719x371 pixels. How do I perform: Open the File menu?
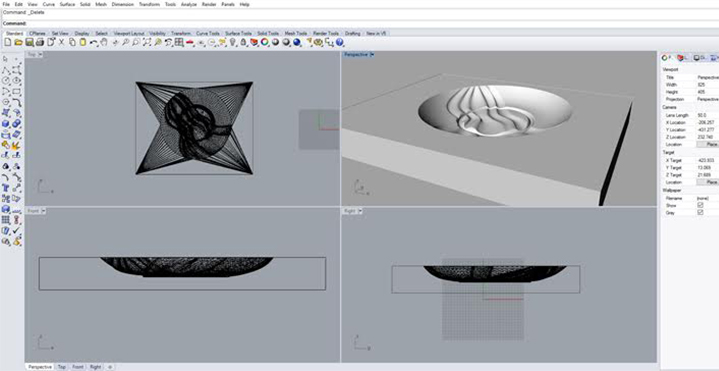pyautogui.click(x=6, y=4)
